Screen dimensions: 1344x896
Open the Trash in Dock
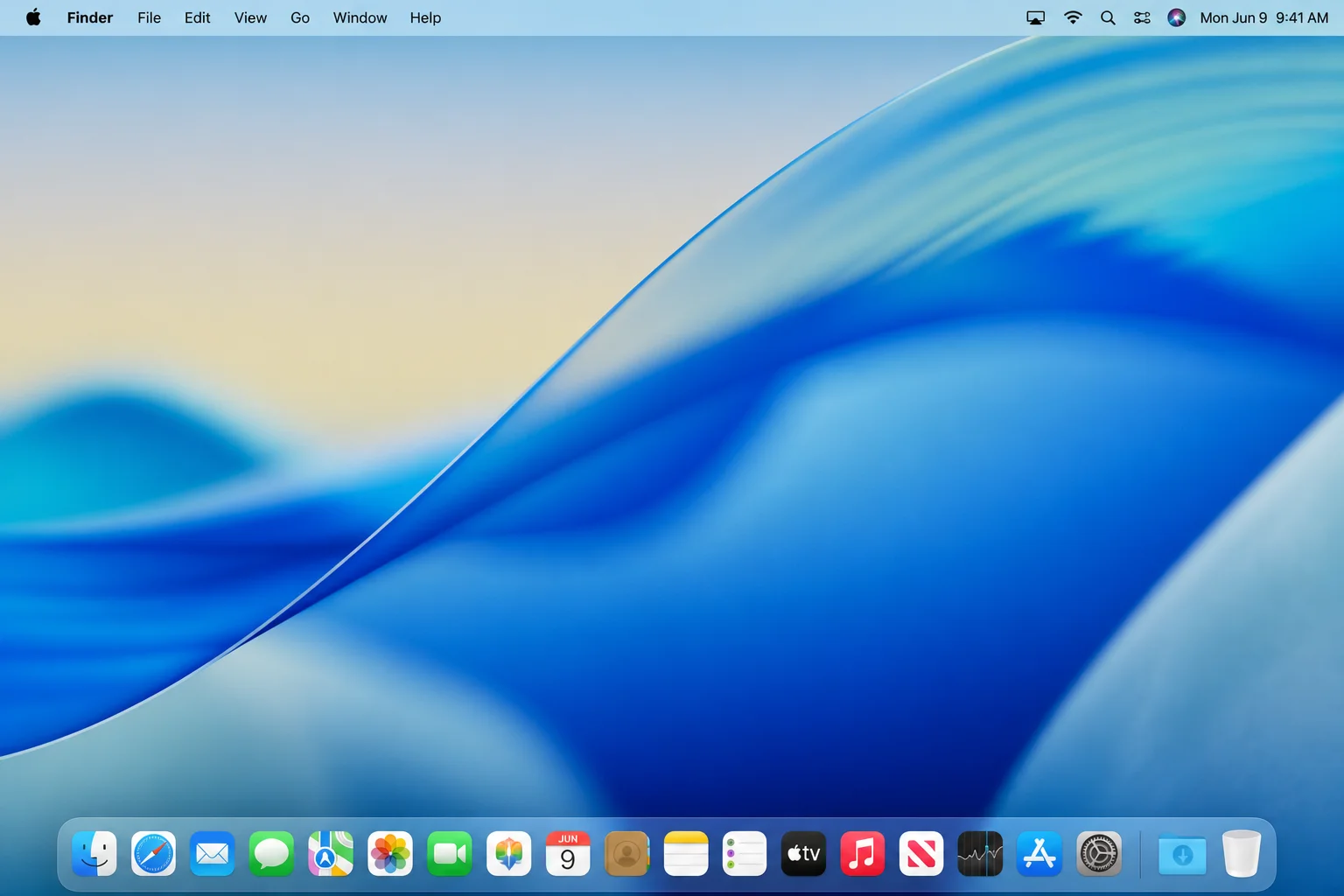(1241, 853)
